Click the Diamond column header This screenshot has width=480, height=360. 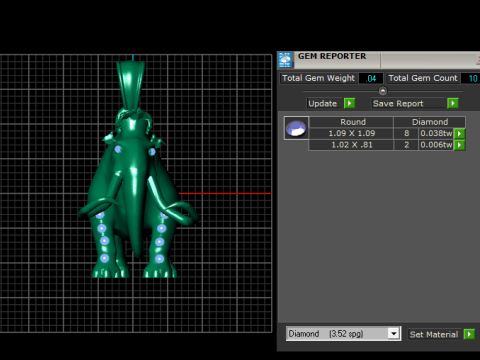pyautogui.click(x=430, y=122)
